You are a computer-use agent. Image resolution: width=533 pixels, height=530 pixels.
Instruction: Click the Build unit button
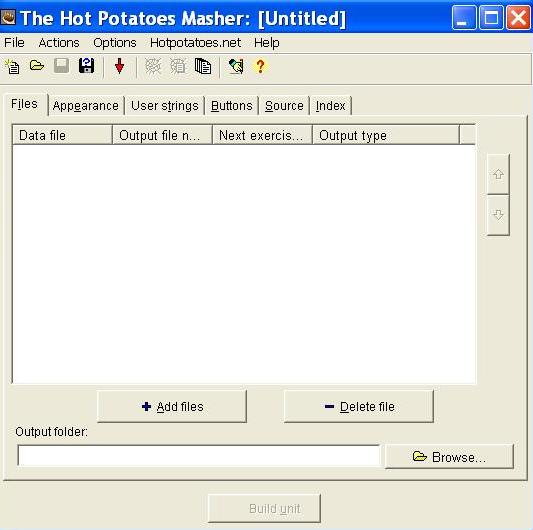pyautogui.click(x=264, y=509)
